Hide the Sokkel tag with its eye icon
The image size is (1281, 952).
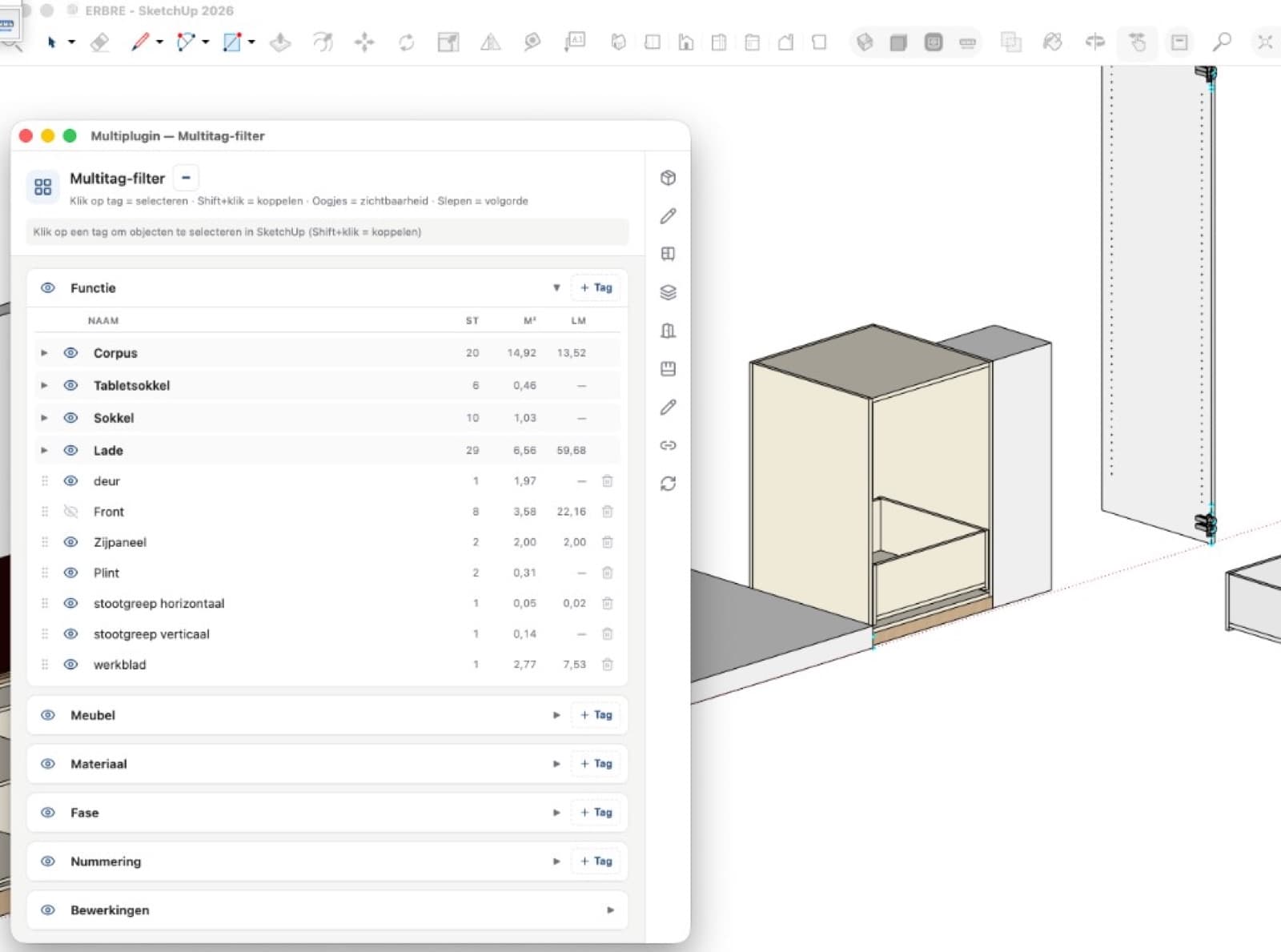70,418
